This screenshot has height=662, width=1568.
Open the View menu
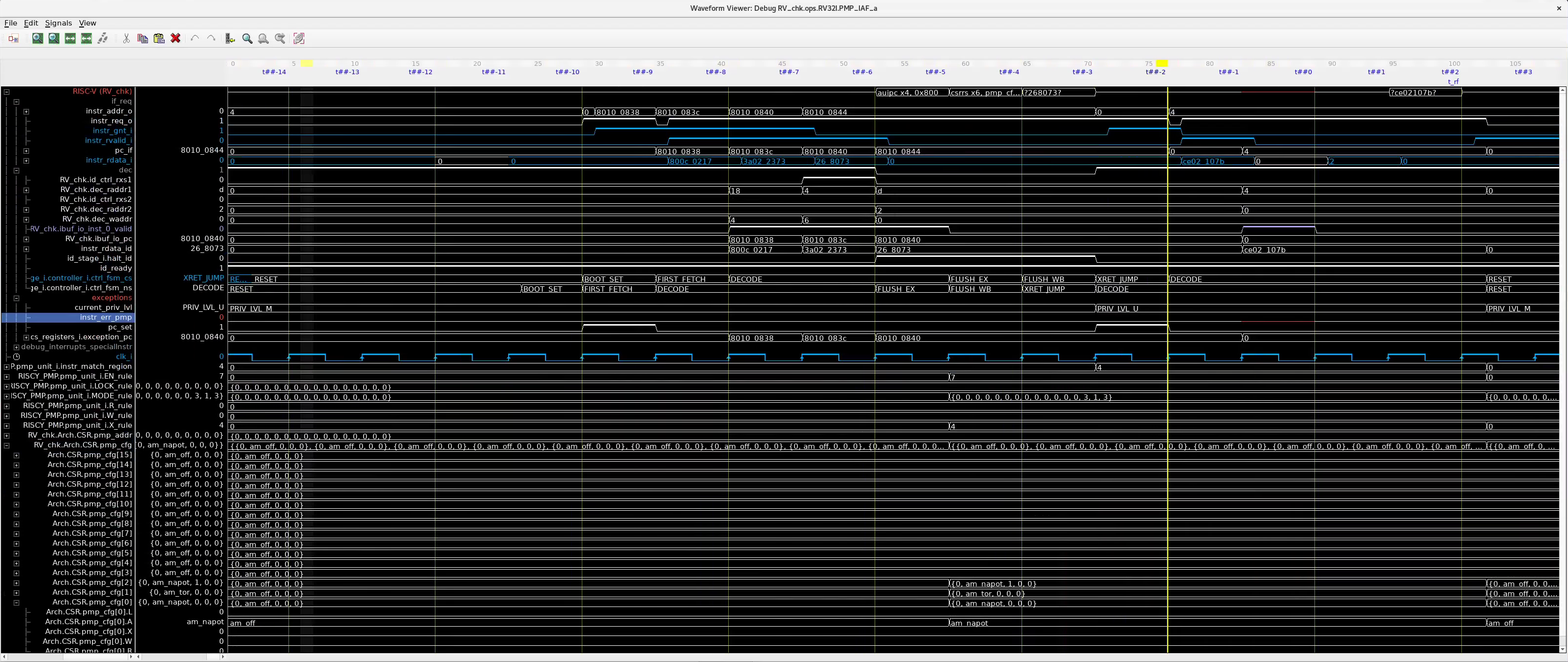pos(87,23)
